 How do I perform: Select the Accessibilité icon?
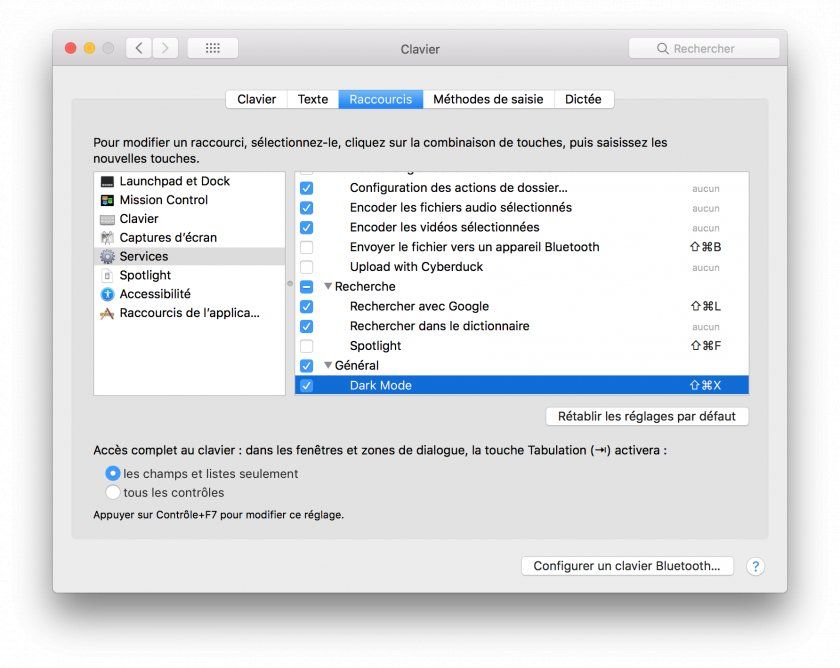107,294
